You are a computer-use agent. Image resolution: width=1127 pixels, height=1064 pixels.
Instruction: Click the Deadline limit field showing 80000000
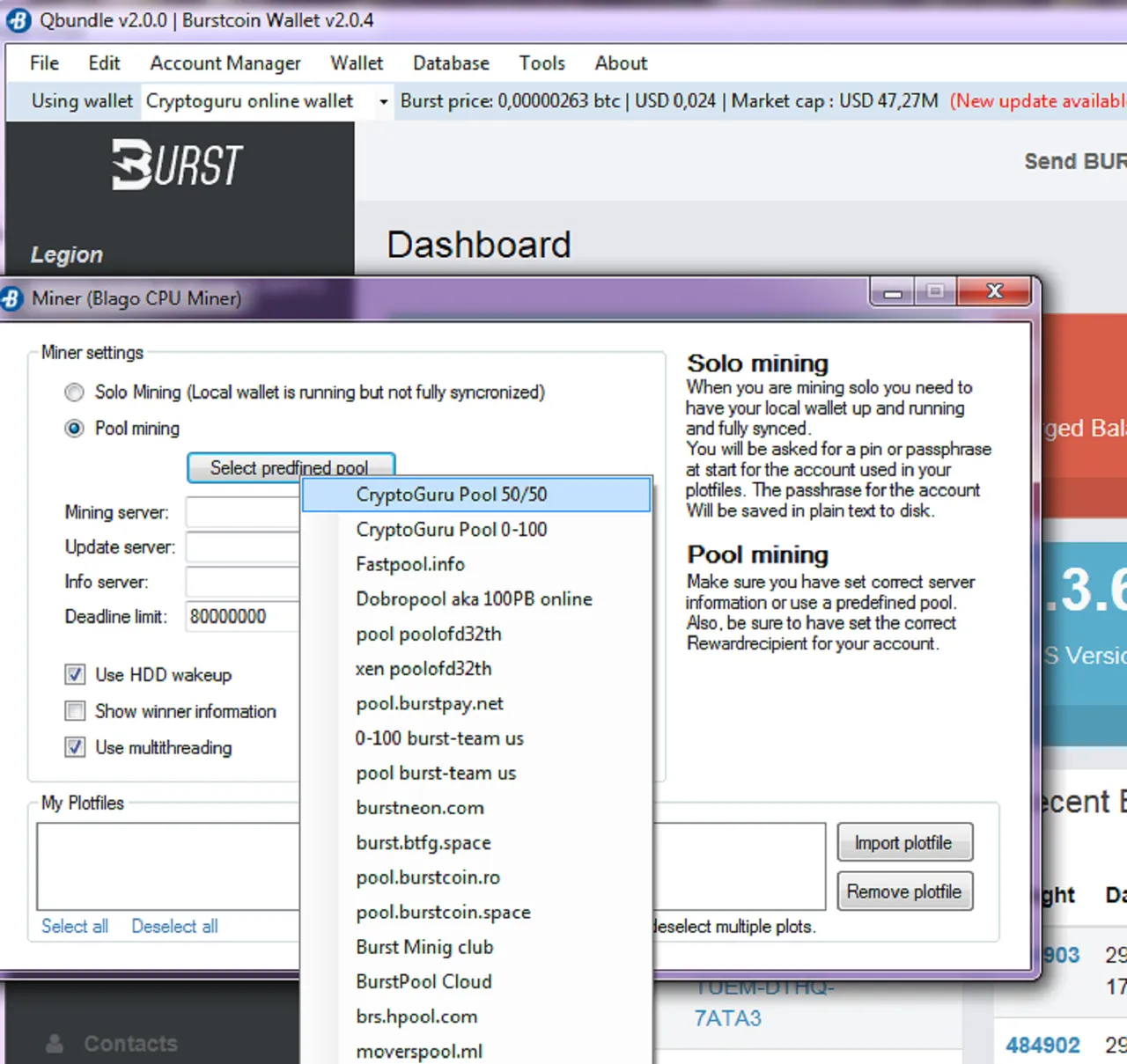click(243, 617)
